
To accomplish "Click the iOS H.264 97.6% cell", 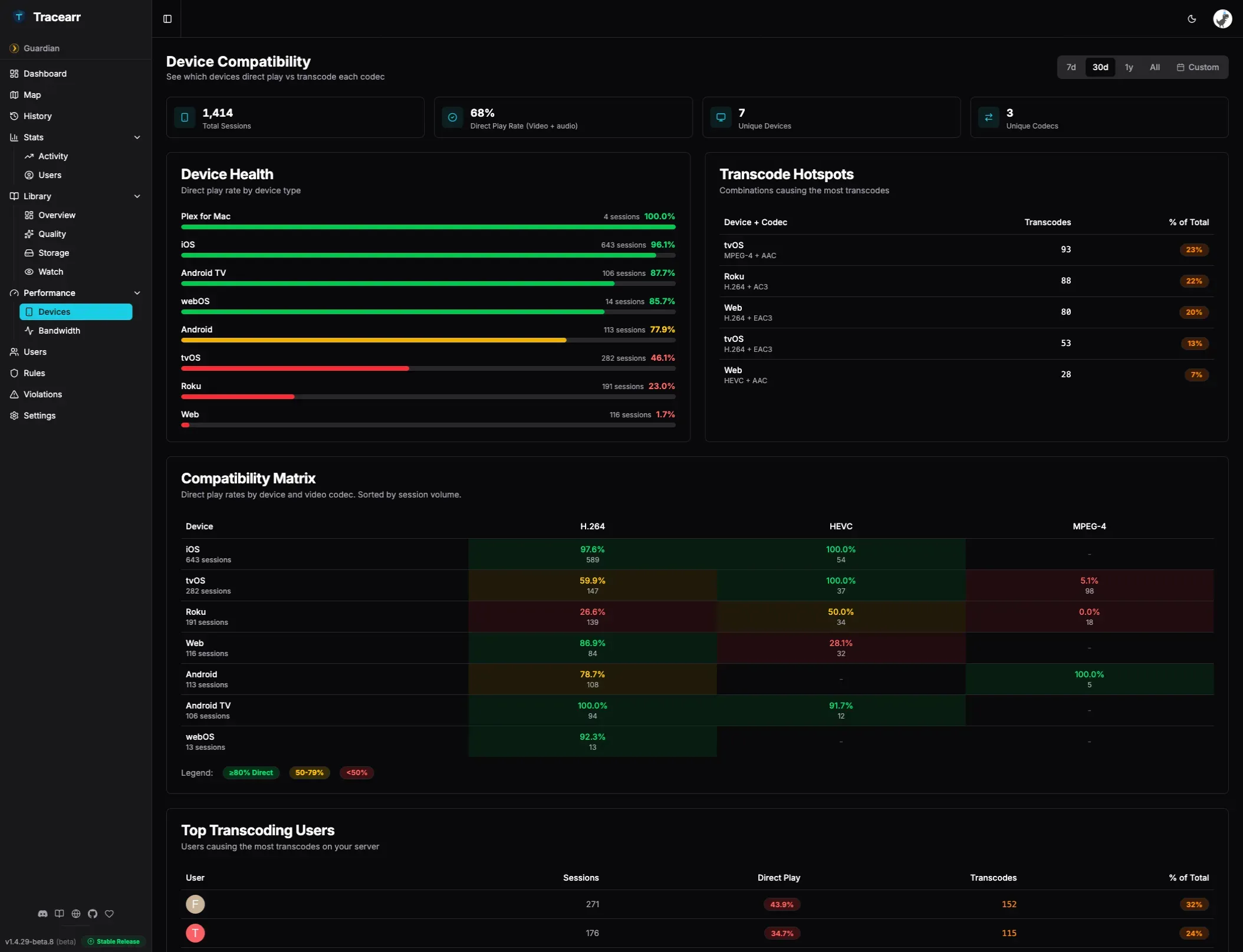I will 592,554.
